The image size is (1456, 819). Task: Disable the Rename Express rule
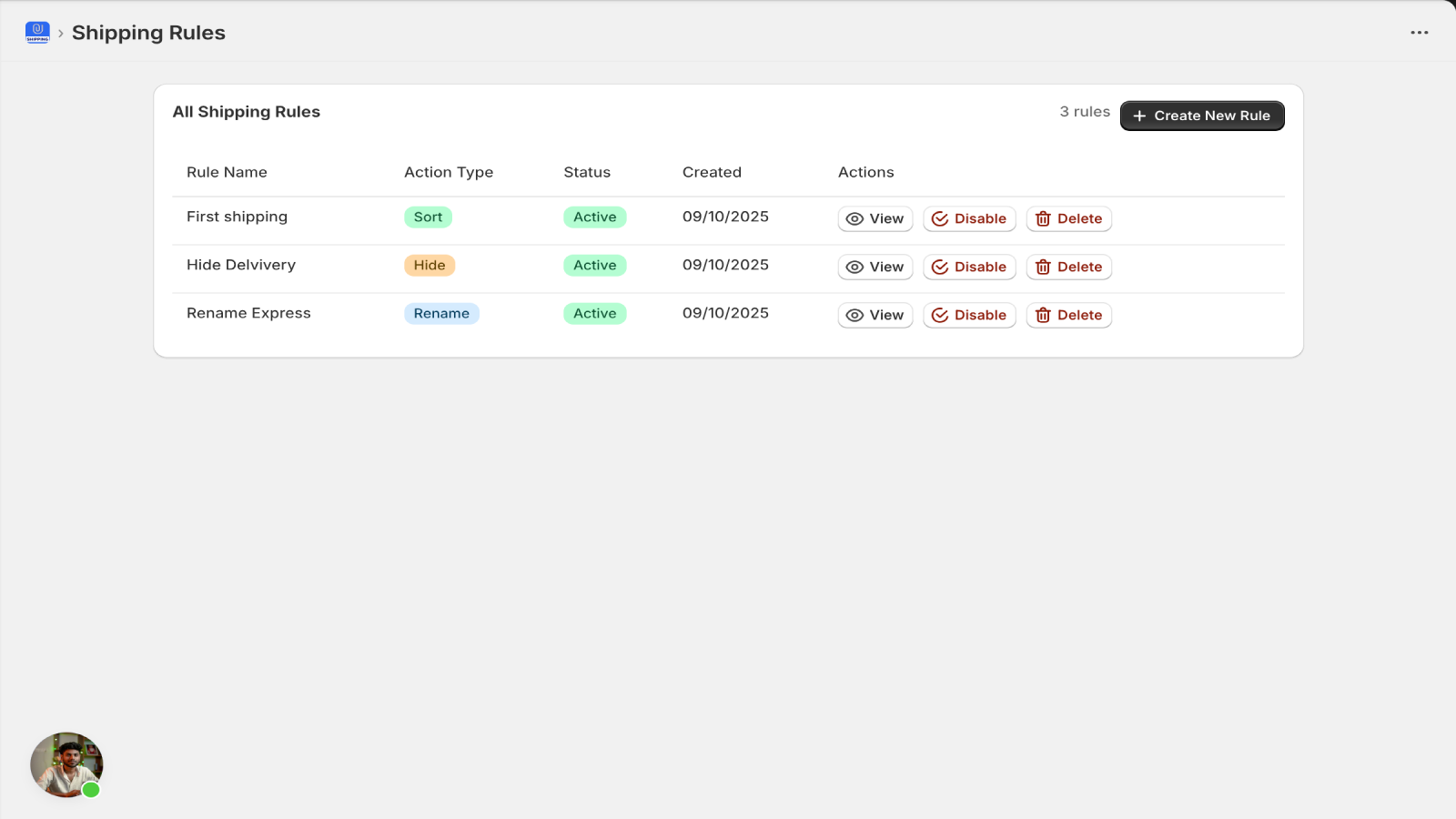point(969,315)
